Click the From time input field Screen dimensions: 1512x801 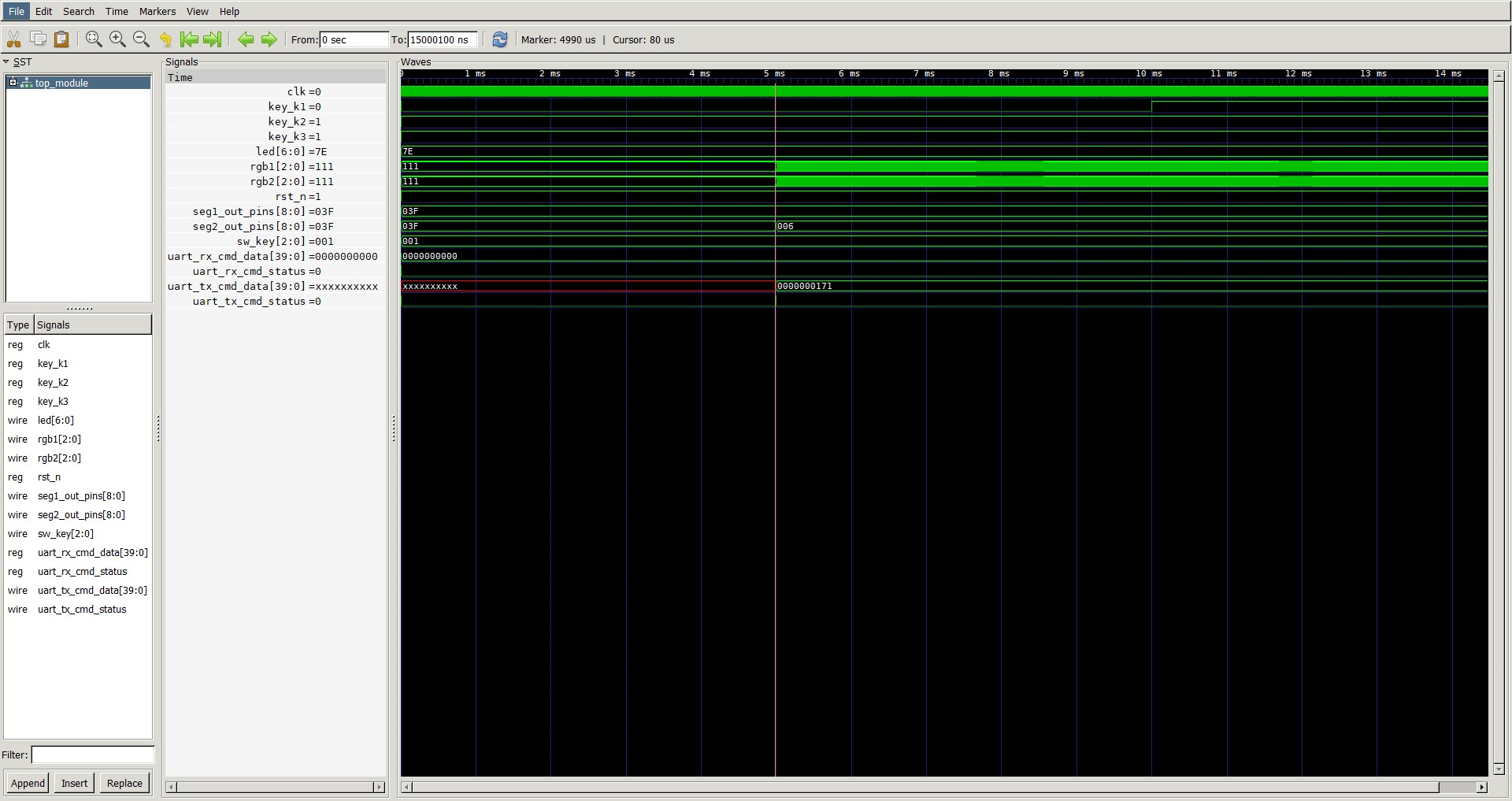click(x=354, y=39)
